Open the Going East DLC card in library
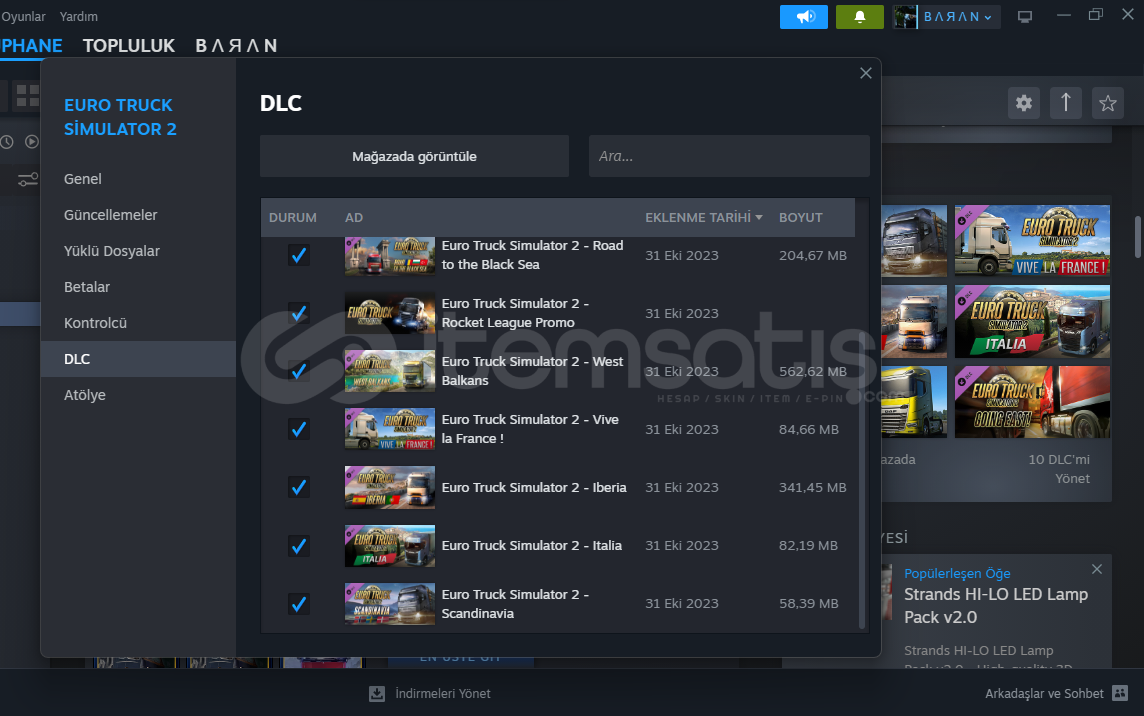1144x716 pixels. [x=1032, y=402]
